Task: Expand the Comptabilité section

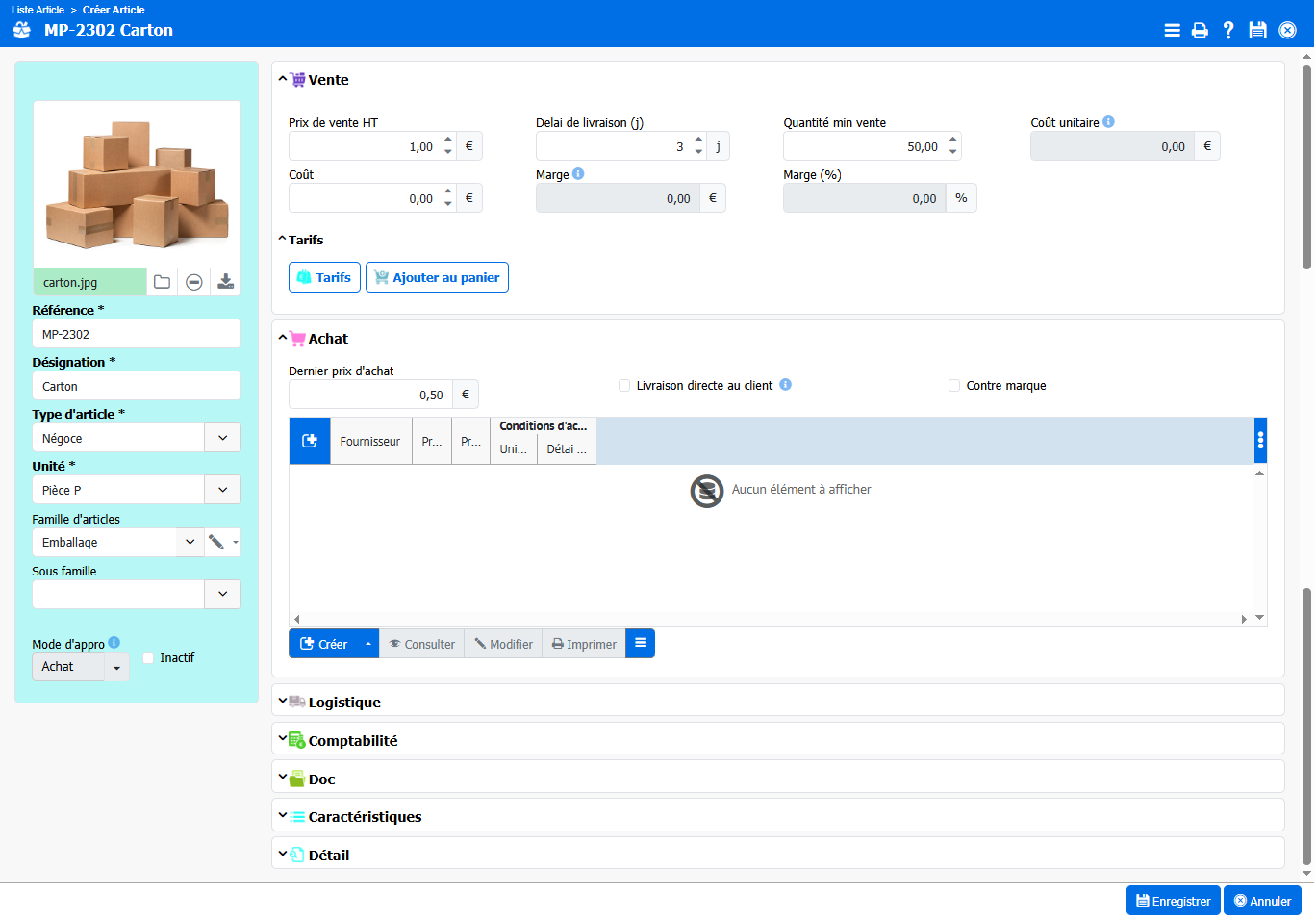Action: pos(352,740)
